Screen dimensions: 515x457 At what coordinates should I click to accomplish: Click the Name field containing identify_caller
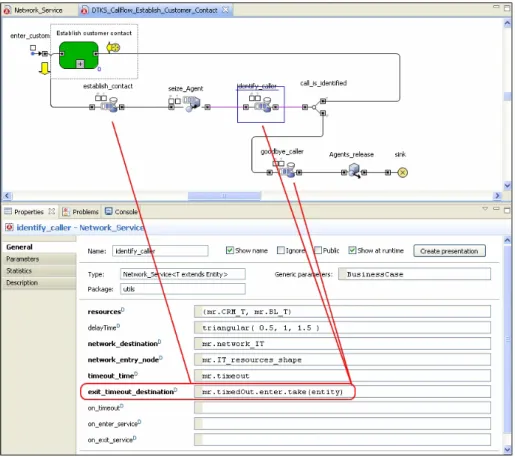point(160,251)
